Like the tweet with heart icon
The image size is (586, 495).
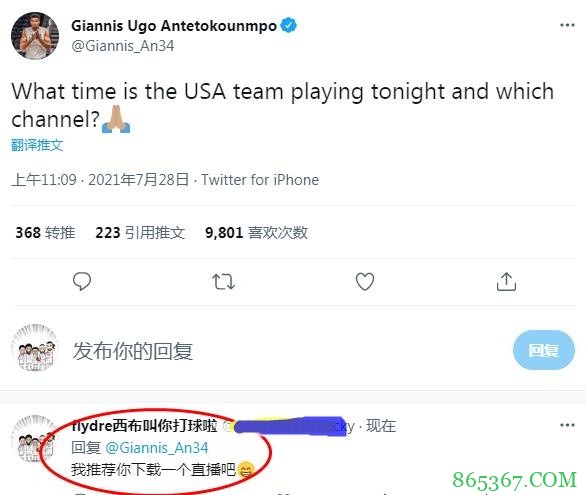tap(365, 282)
